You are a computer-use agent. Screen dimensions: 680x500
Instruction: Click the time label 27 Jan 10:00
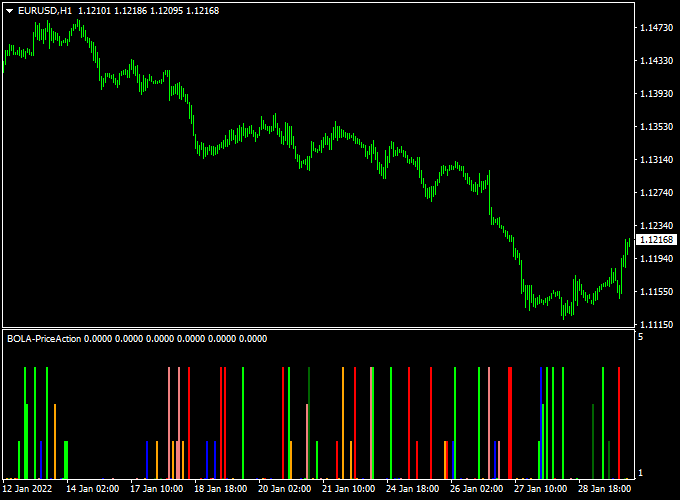click(x=540, y=489)
